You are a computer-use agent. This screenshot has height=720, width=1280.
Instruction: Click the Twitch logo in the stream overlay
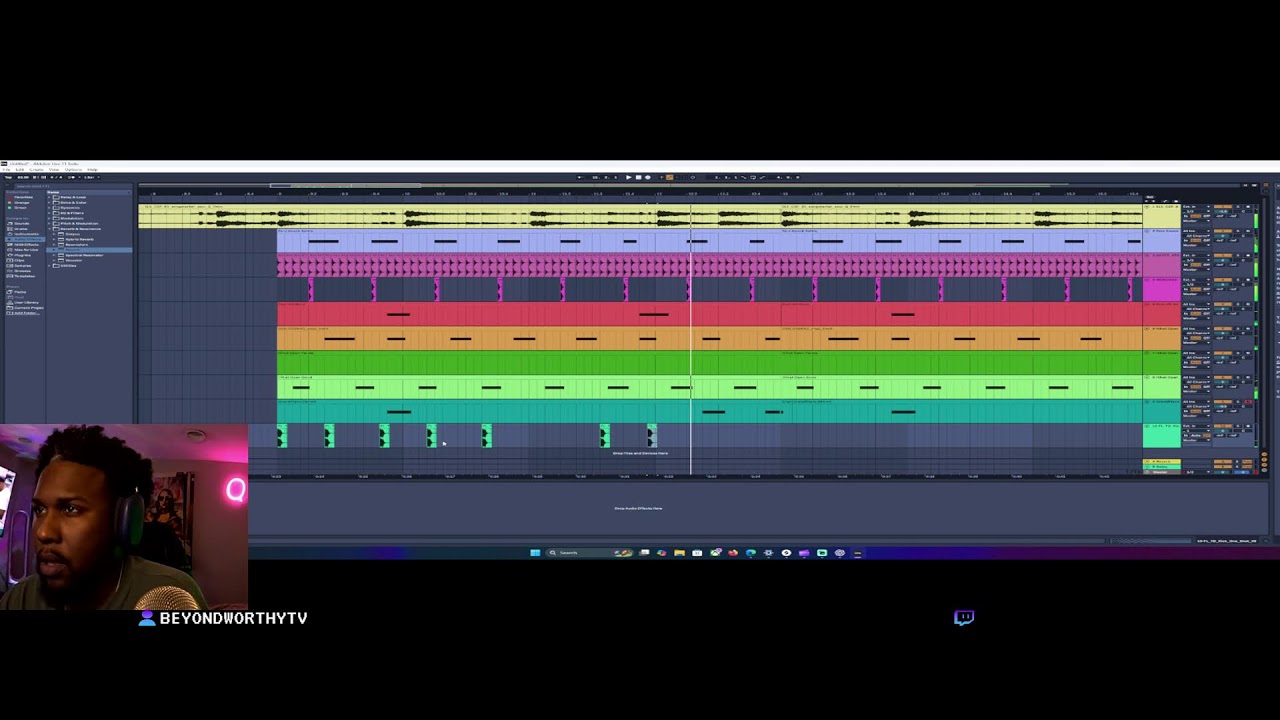964,617
